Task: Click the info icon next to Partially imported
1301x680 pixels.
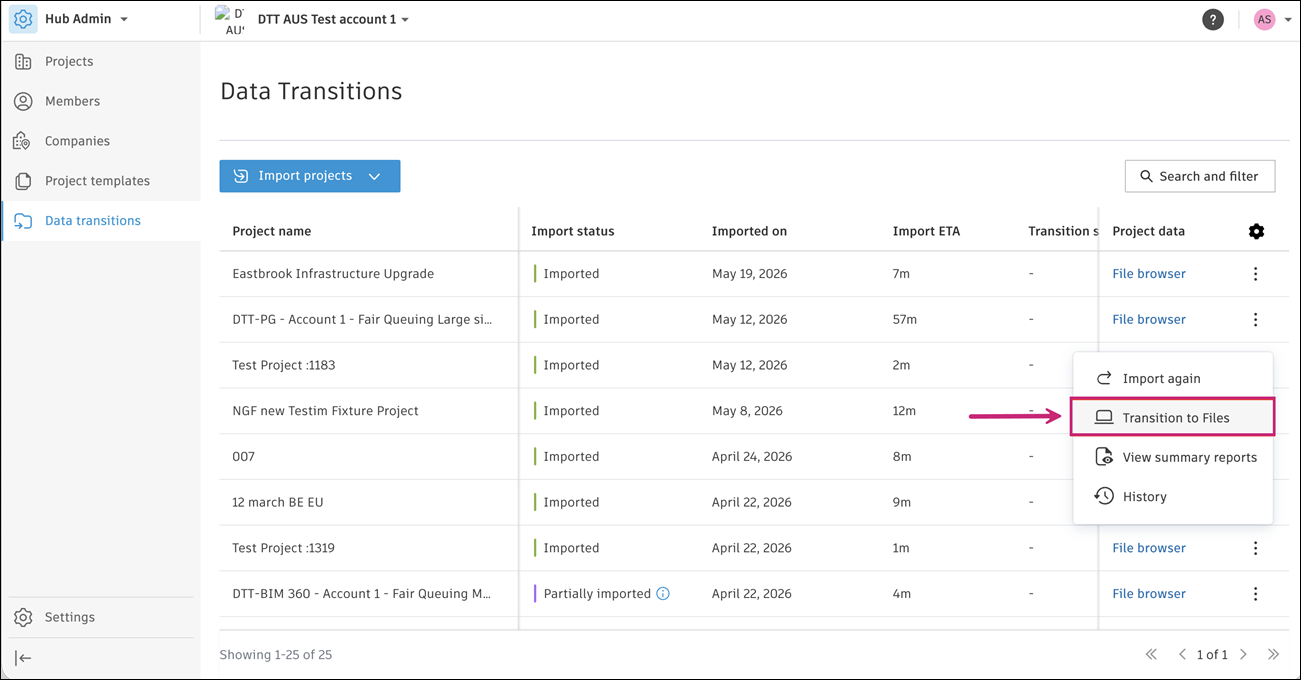Action: pyautogui.click(x=662, y=594)
